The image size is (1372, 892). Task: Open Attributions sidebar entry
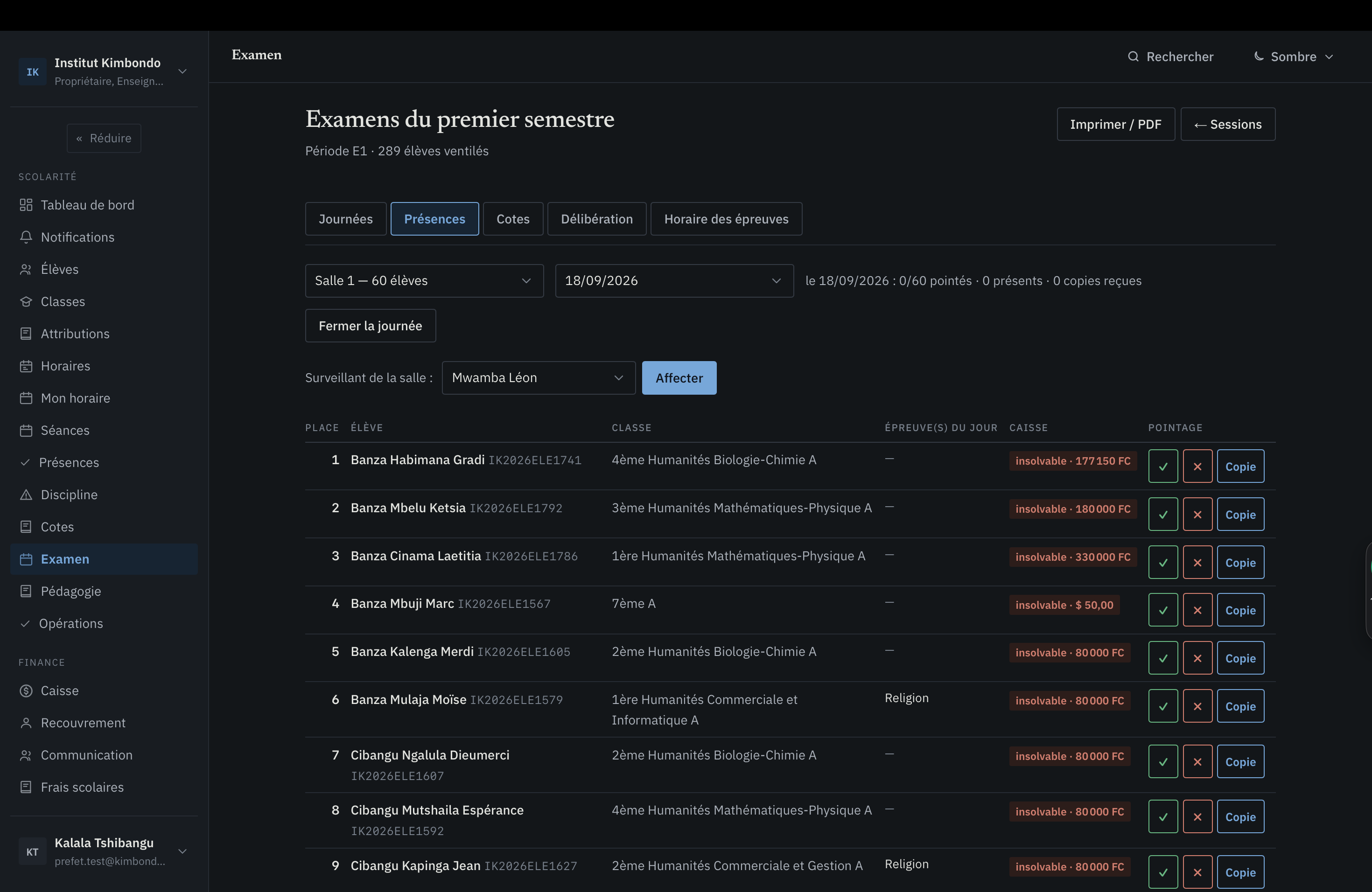pos(104,334)
